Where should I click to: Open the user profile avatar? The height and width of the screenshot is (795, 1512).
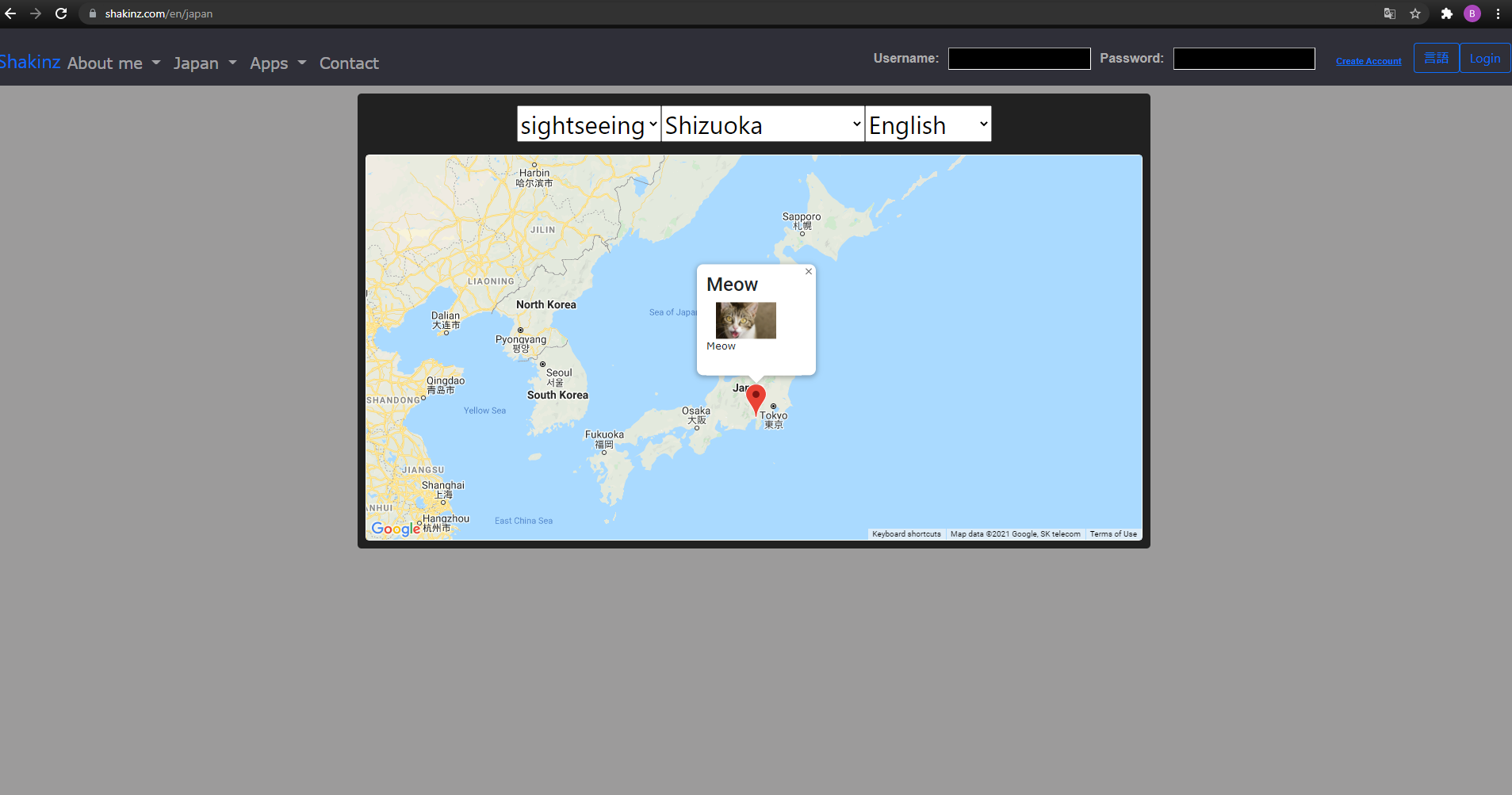pos(1472,13)
